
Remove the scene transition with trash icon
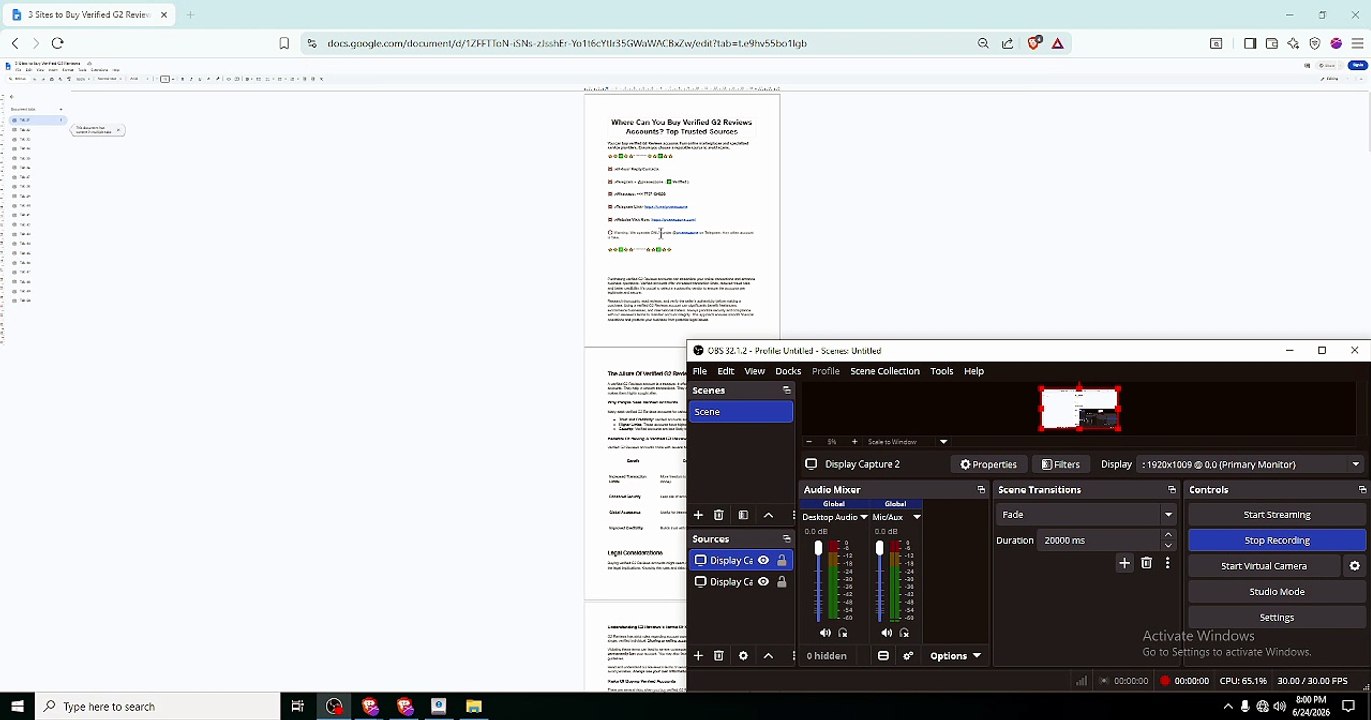click(1146, 564)
